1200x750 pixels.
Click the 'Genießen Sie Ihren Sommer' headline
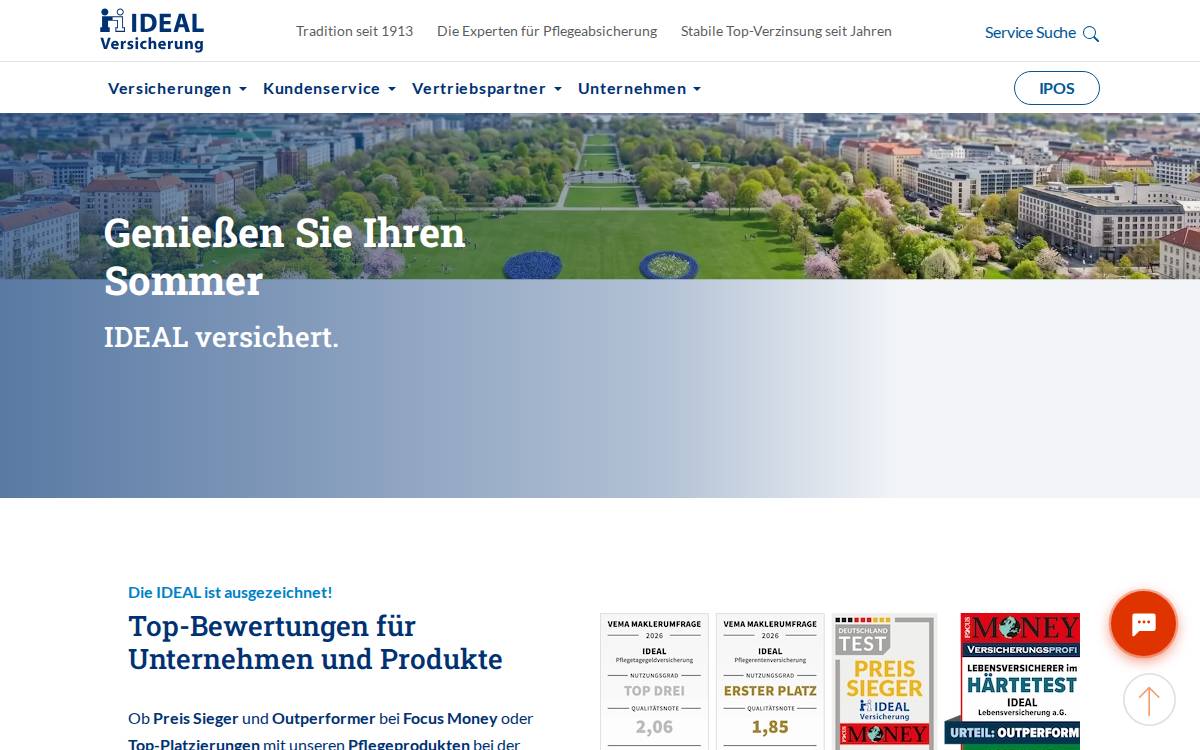point(285,257)
